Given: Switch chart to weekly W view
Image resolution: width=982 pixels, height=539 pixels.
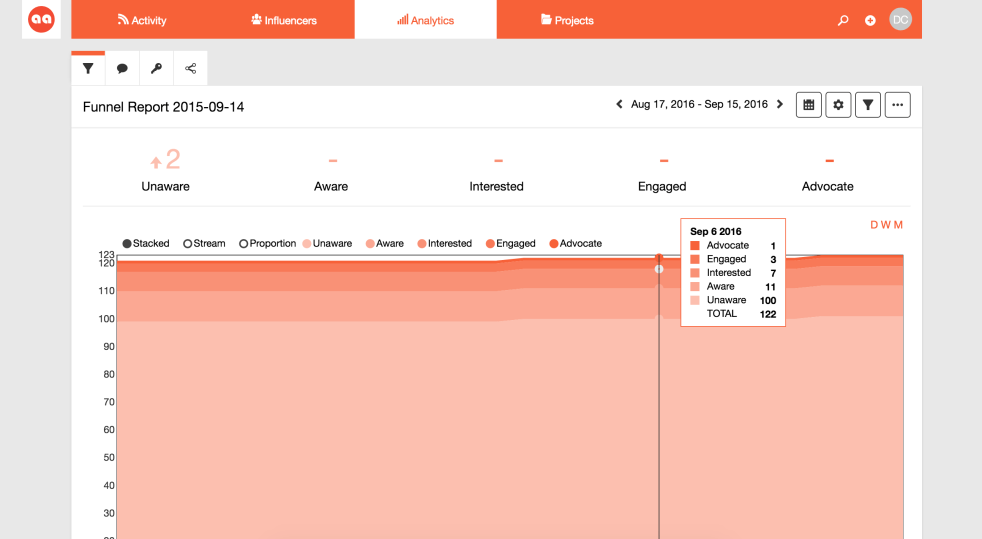Looking at the screenshot, I should pyautogui.click(x=886, y=225).
